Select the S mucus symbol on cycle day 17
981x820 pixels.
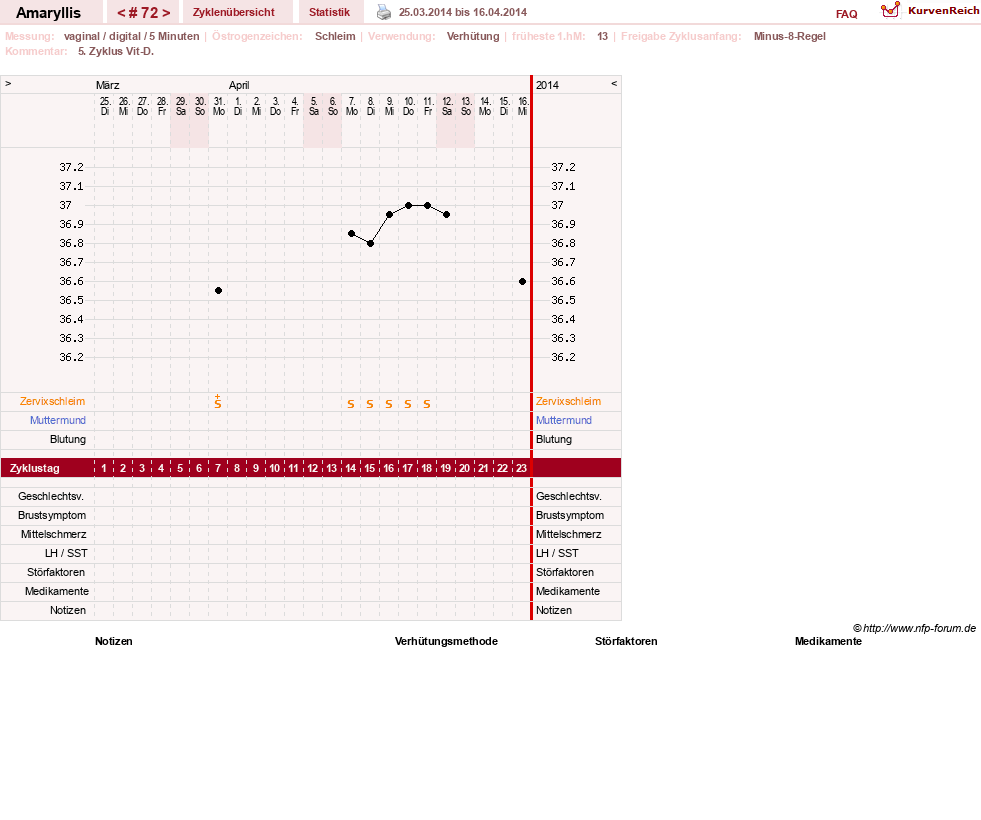click(408, 404)
